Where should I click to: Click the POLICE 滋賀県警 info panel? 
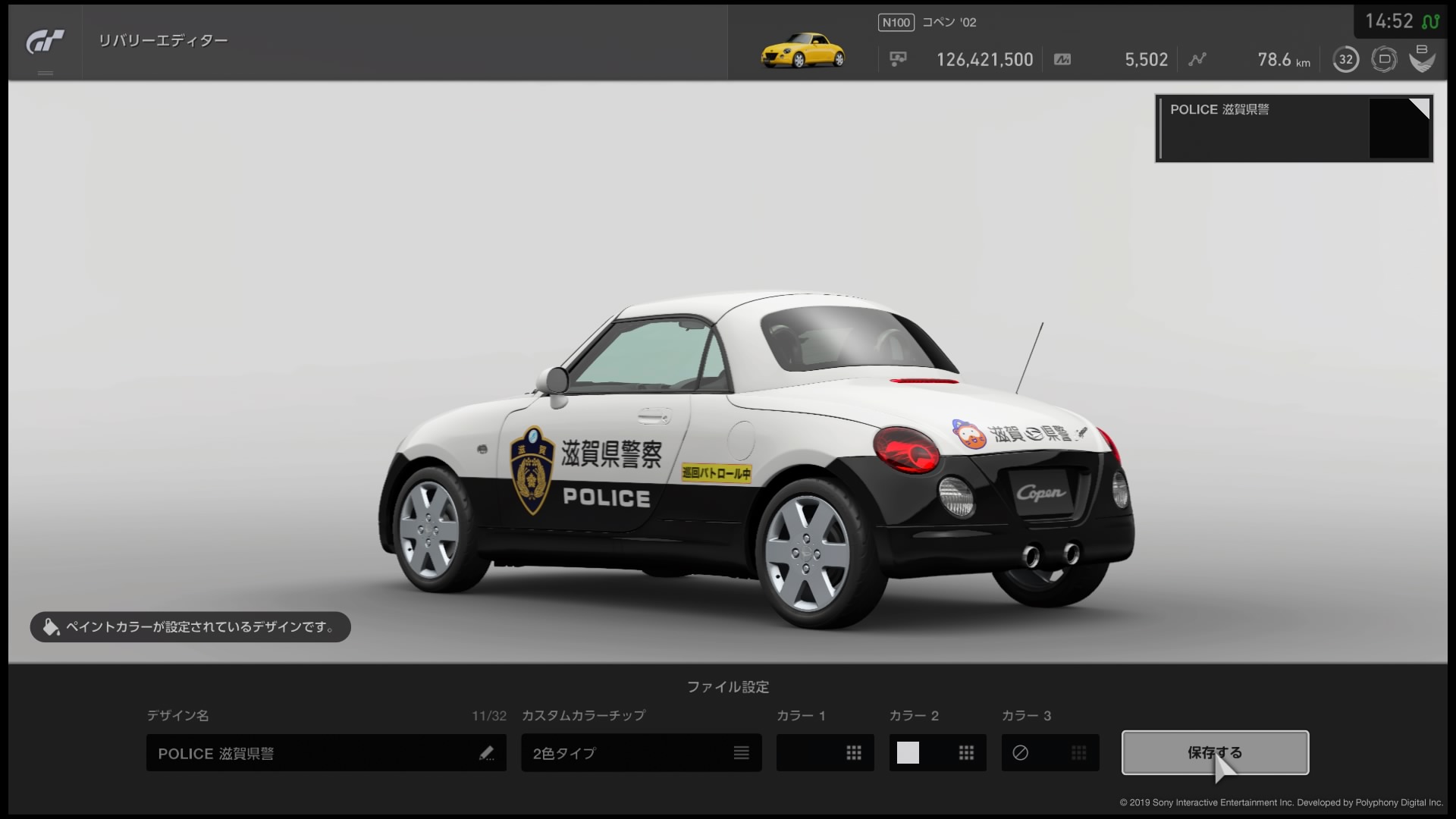click(x=1294, y=128)
